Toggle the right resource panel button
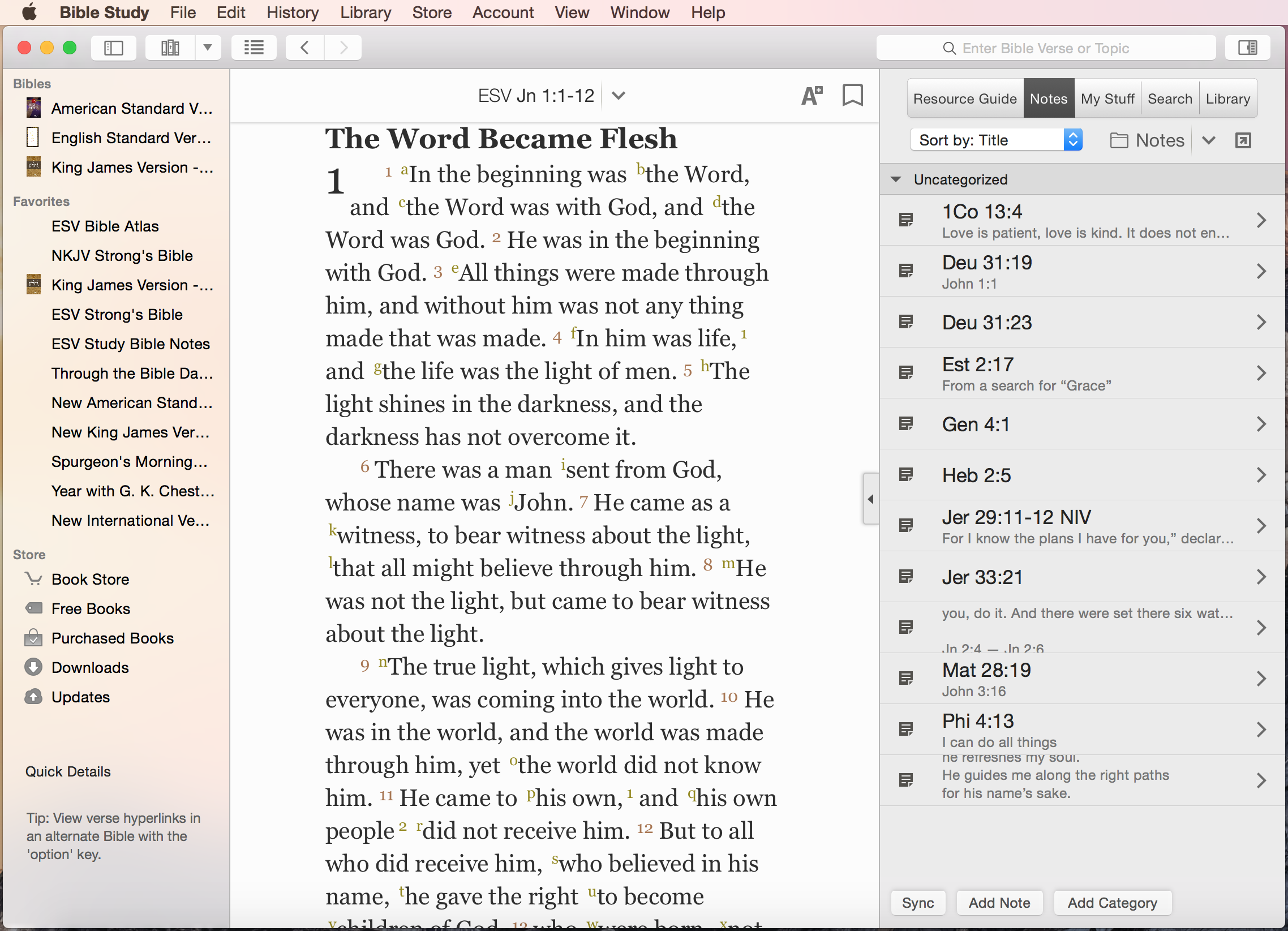1288x931 pixels. pyautogui.click(x=1247, y=48)
